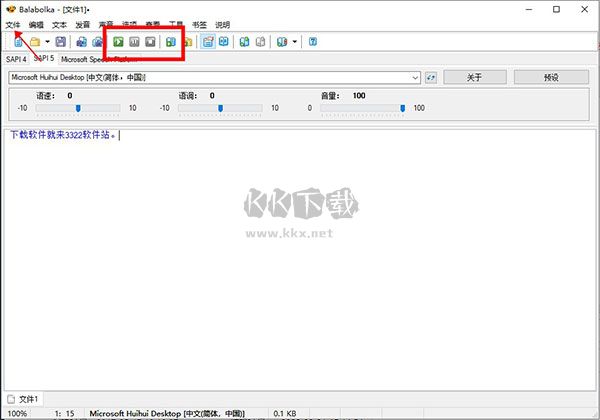Screen dimensions: 600x420
Task: Open the 编辑 menu
Action: (x=36, y=25)
